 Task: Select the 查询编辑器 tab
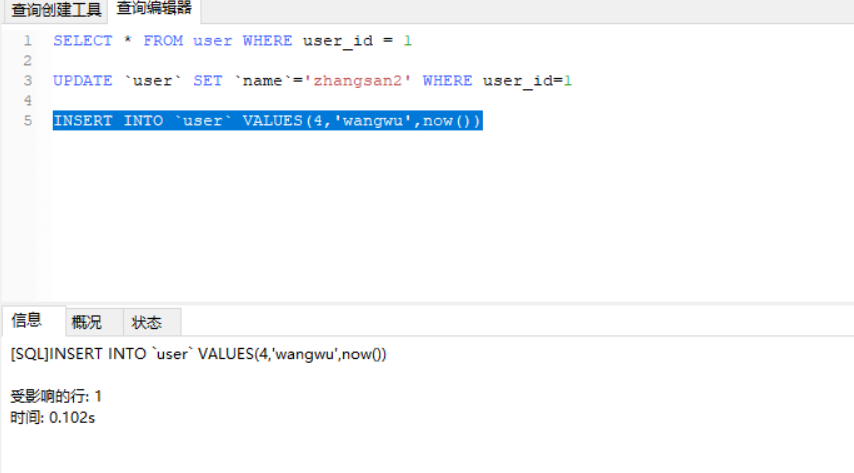(x=154, y=9)
